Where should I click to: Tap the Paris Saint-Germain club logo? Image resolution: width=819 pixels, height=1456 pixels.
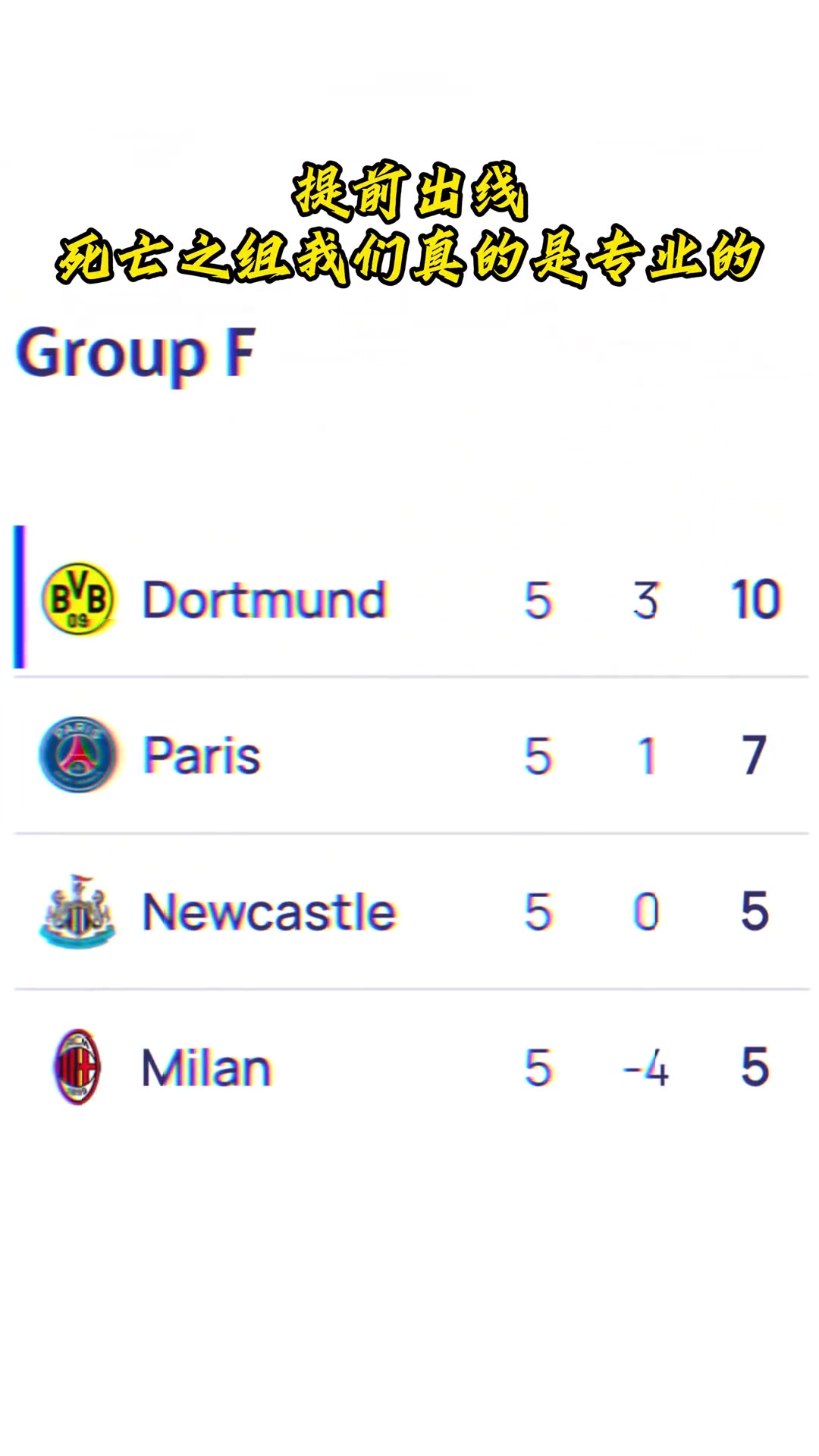click(78, 755)
